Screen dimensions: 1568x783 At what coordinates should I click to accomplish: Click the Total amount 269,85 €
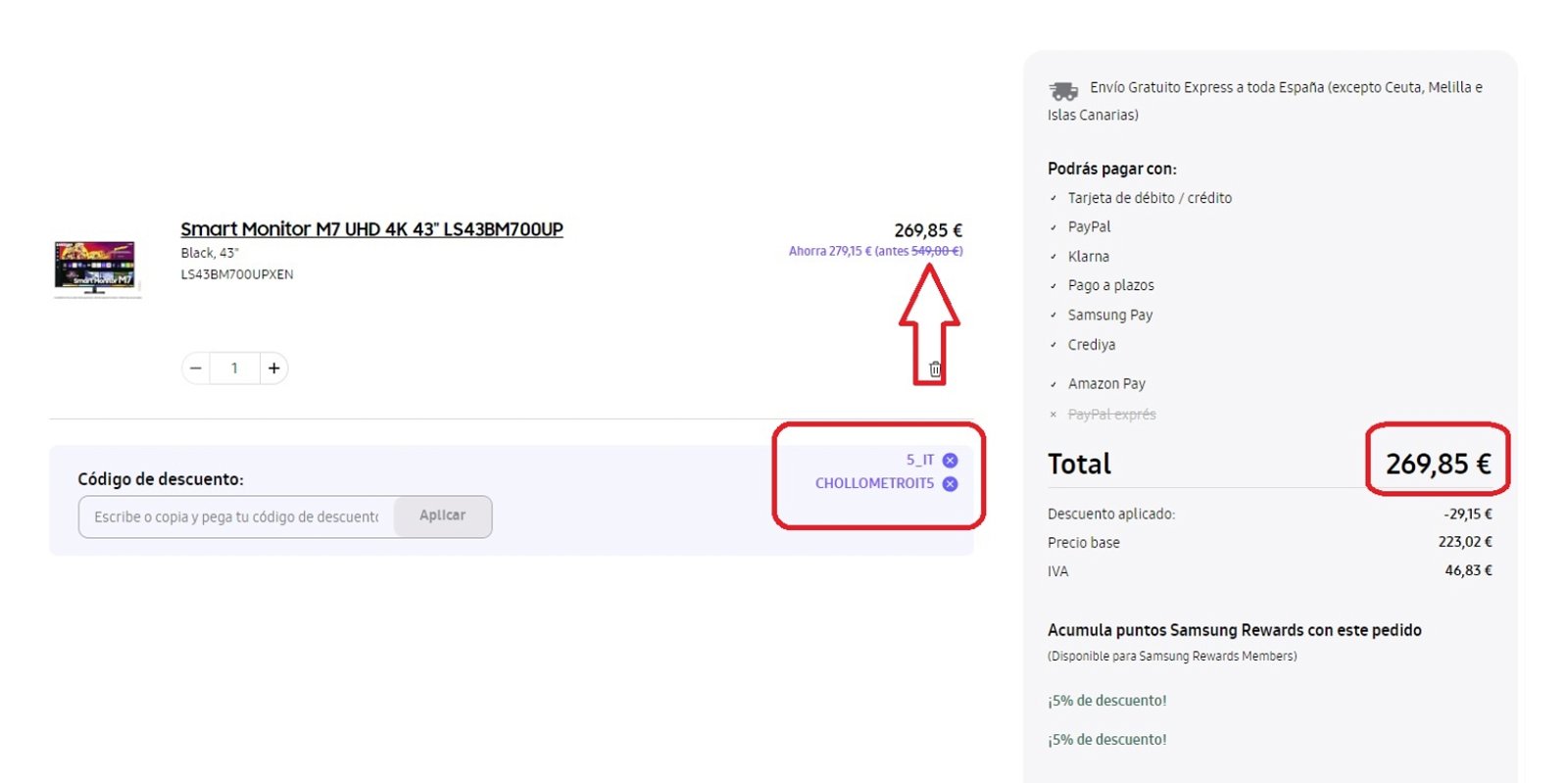click(x=1438, y=464)
